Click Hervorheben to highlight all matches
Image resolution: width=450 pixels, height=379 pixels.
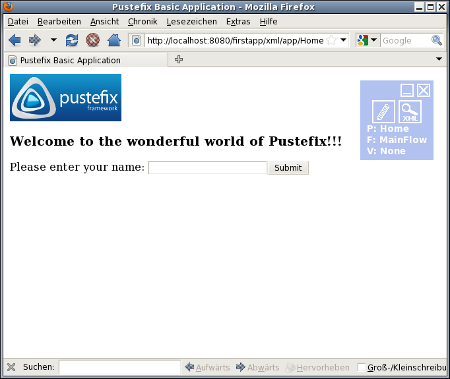coord(318,367)
